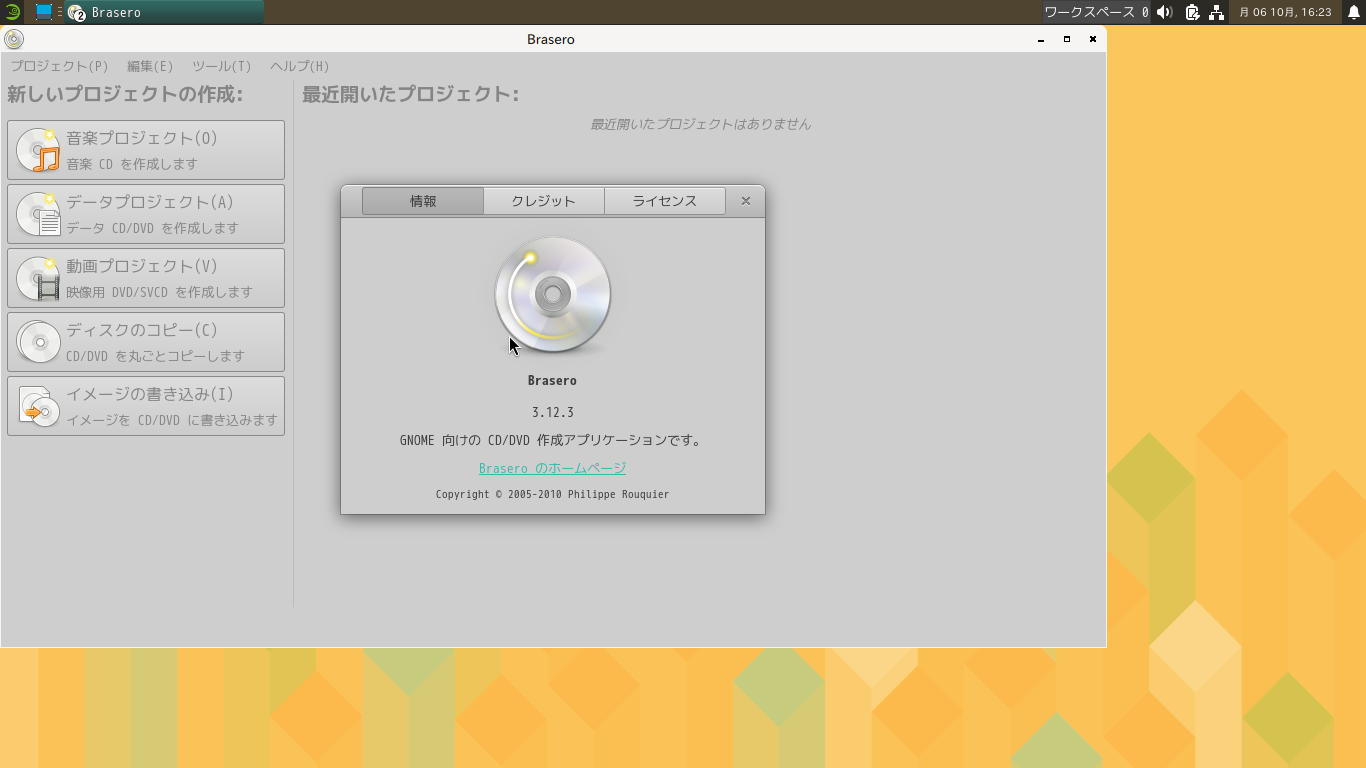Minimize the Brasero window
Viewport: 1366px width, 768px height.
pos(1041,39)
